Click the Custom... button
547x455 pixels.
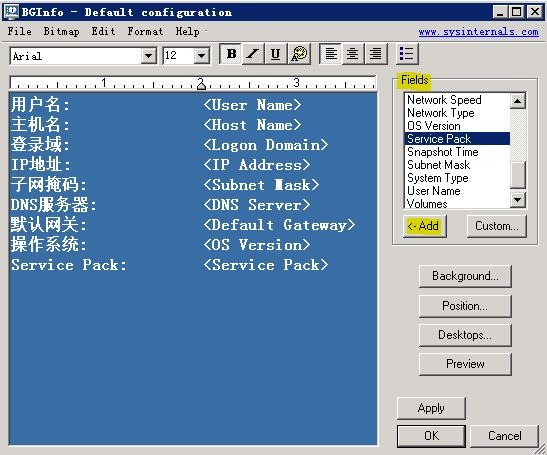tap(497, 226)
